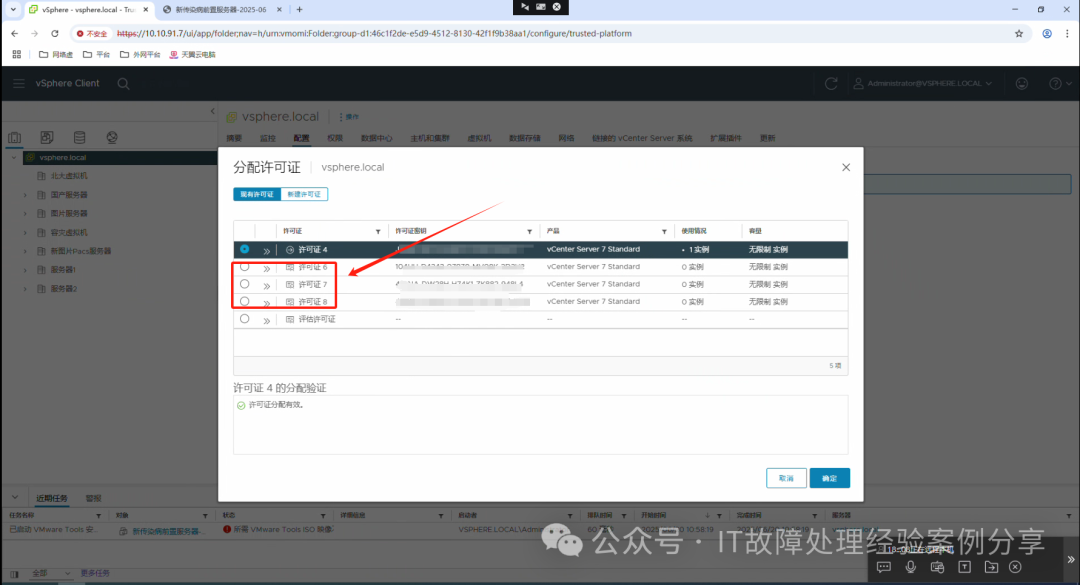Image resolution: width=1080 pixels, height=585 pixels.
Task: Open the vSphere Client hamburger menu
Action: pos(19,83)
